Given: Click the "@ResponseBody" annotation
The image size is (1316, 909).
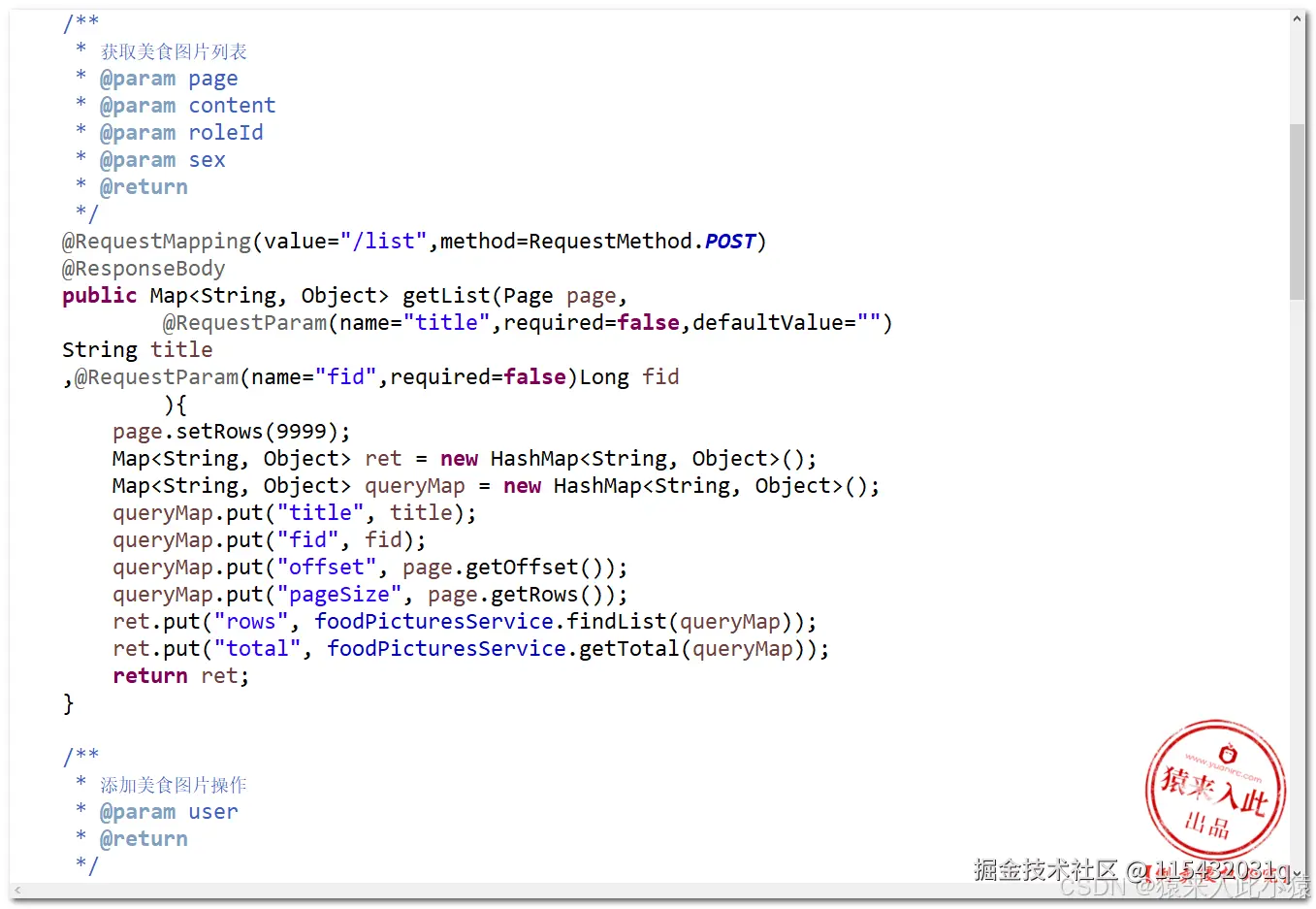Looking at the screenshot, I should pyautogui.click(x=144, y=269).
